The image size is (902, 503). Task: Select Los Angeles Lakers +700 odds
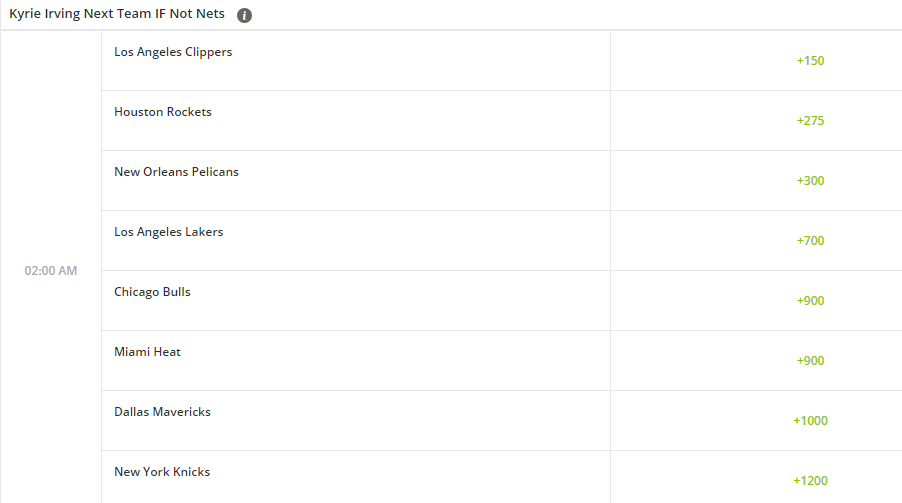click(810, 241)
